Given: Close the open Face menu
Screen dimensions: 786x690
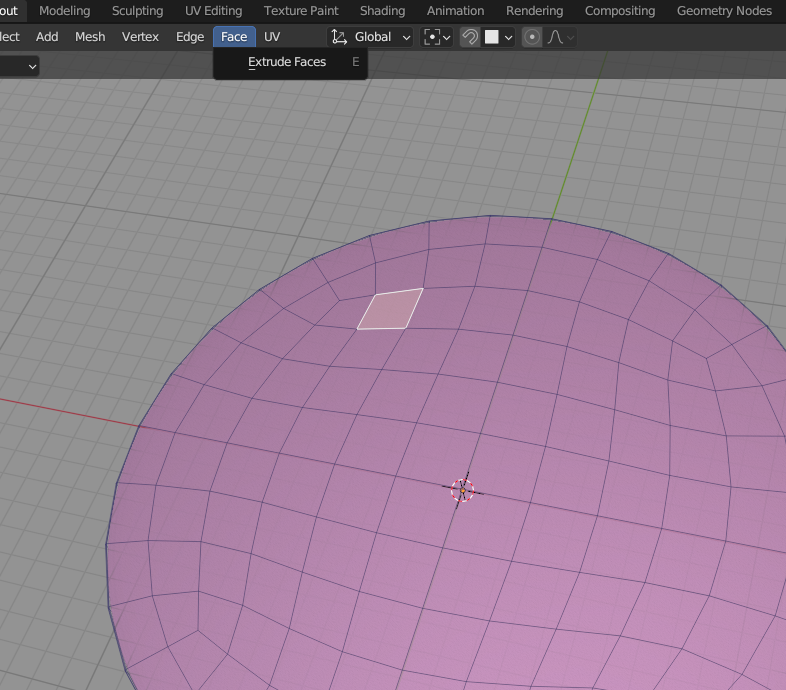Looking at the screenshot, I should (x=234, y=37).
